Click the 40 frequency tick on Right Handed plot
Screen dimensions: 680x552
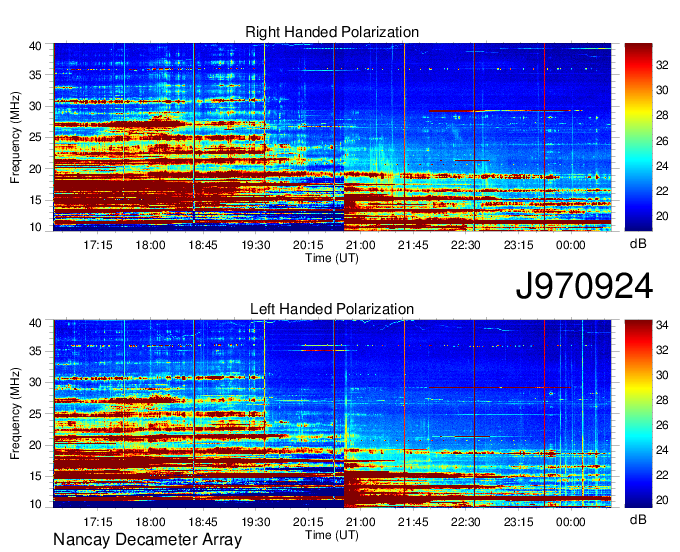[35, 46]
